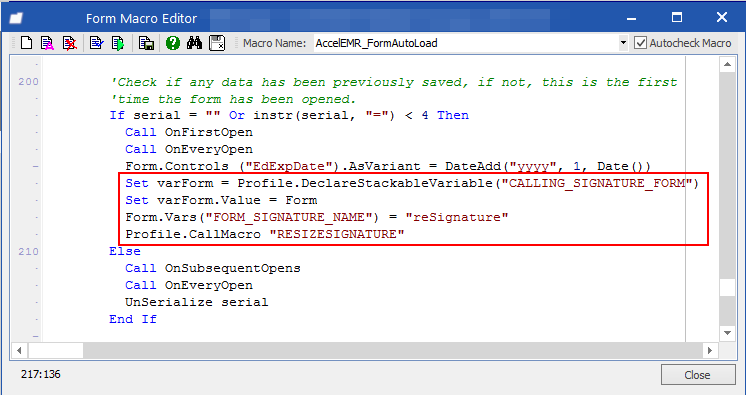The height and width of the screenshot is (395, 746).
Task: Click the line number 200 in gutter
Action: click(29, 82)
